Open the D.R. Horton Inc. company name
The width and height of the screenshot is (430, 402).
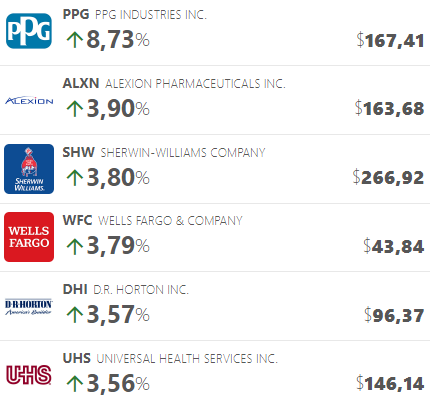141,290
